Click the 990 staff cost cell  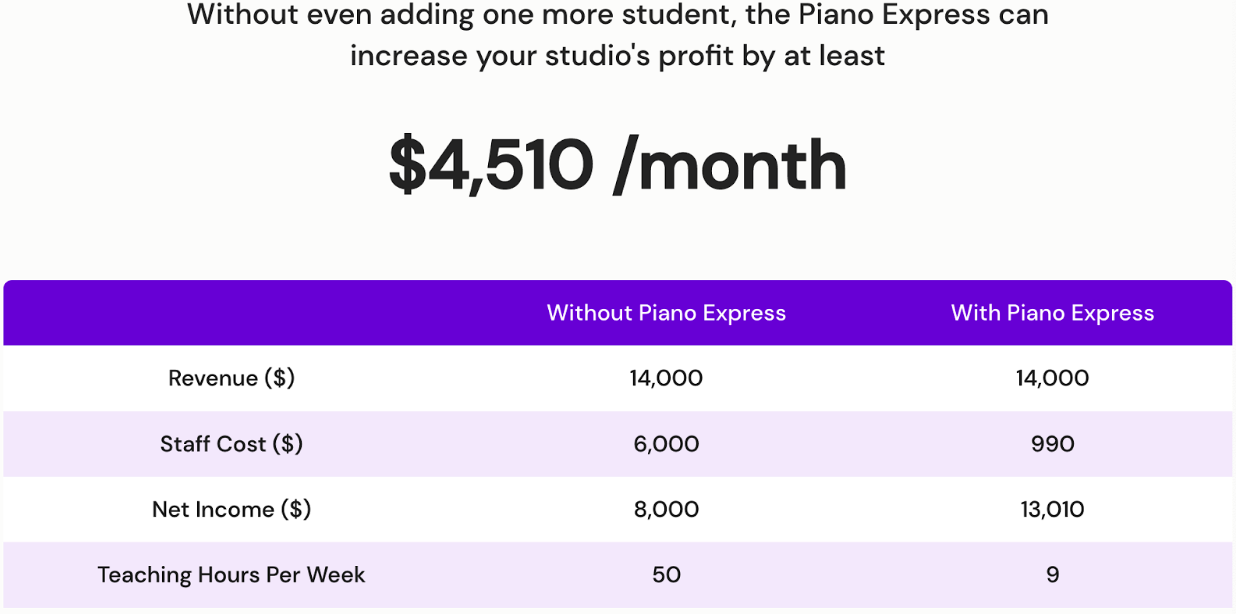[1052, 444]
